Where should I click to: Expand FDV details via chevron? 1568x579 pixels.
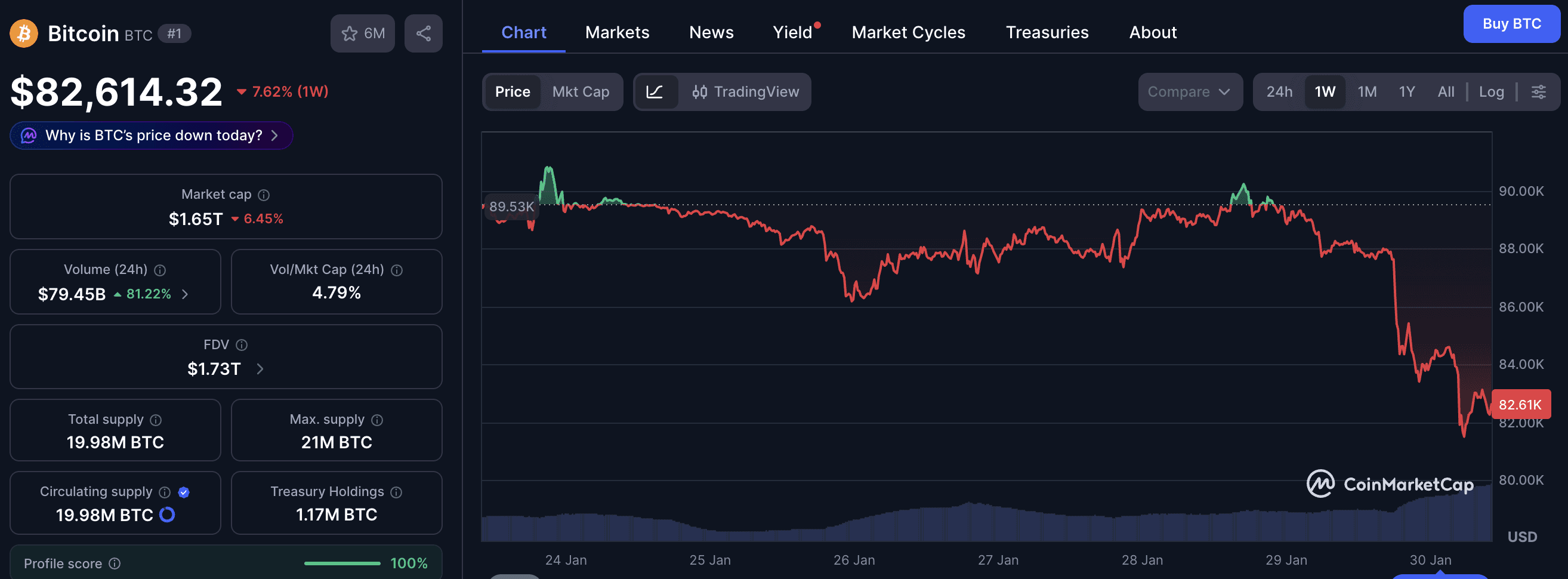260,368
